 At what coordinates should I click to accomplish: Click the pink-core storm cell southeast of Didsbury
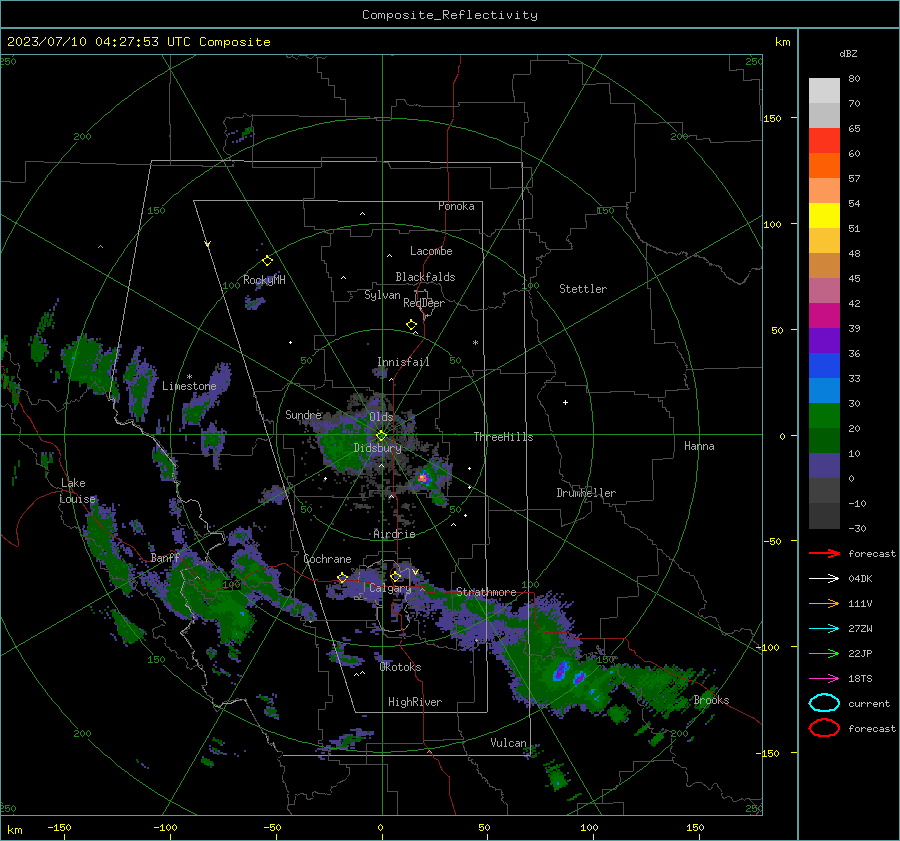pyautogui.click(x=423, y=478)
